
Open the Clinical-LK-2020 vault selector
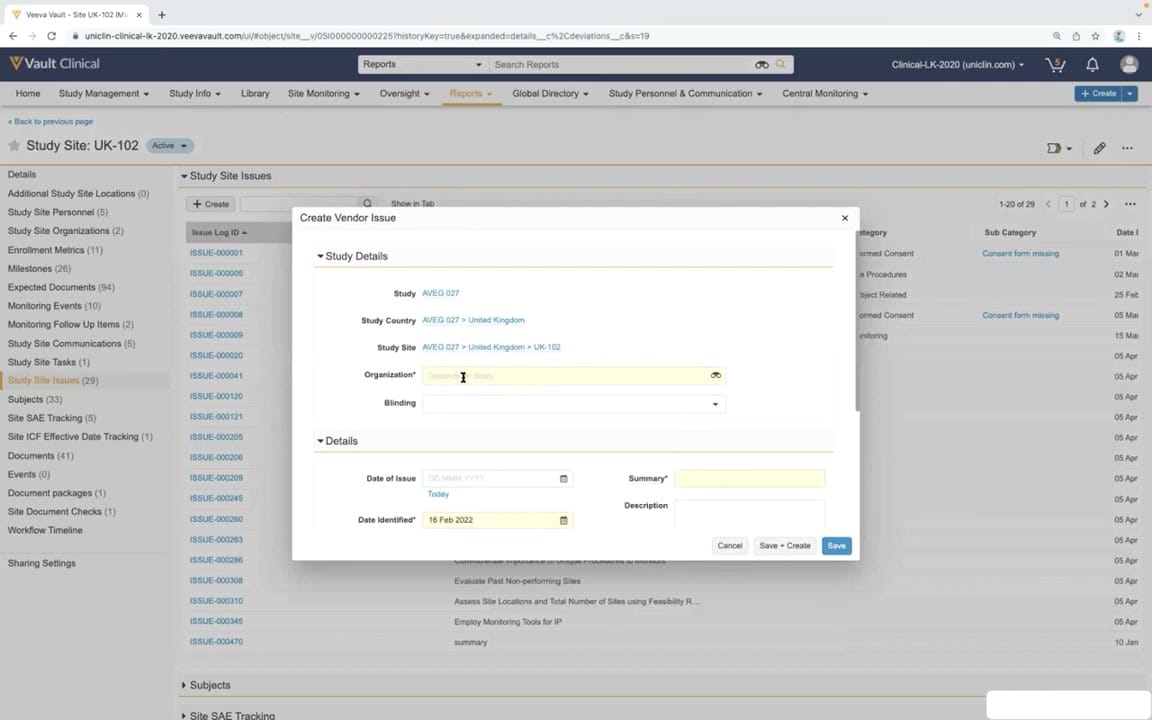(x=957, y=65)
